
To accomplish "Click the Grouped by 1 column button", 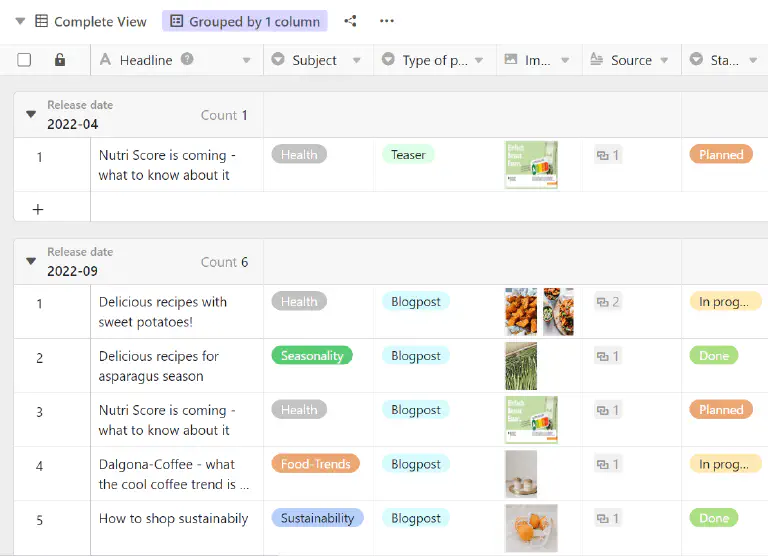I will [x=245, y=21].
